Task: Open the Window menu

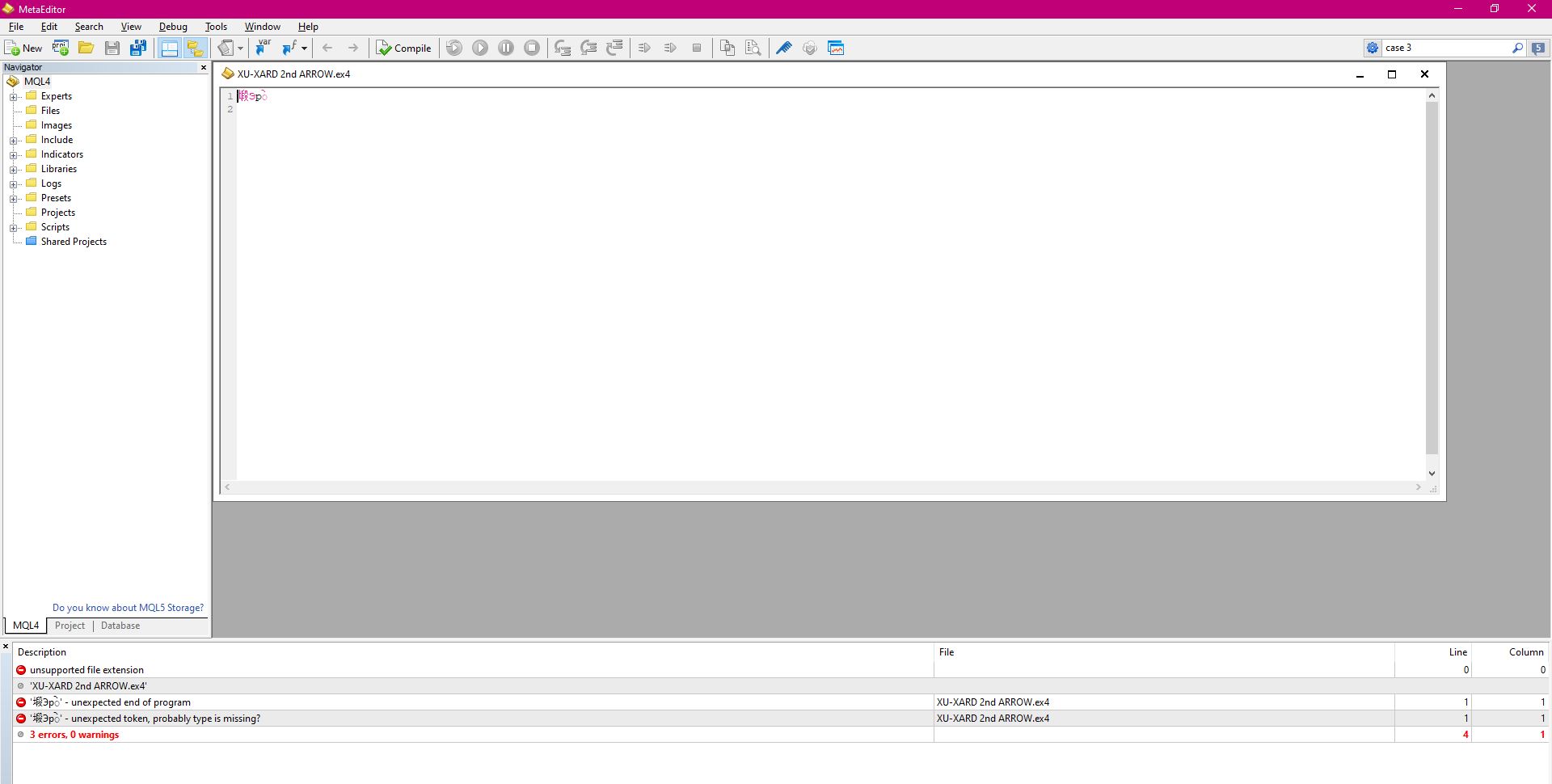Action: [263, 27]
